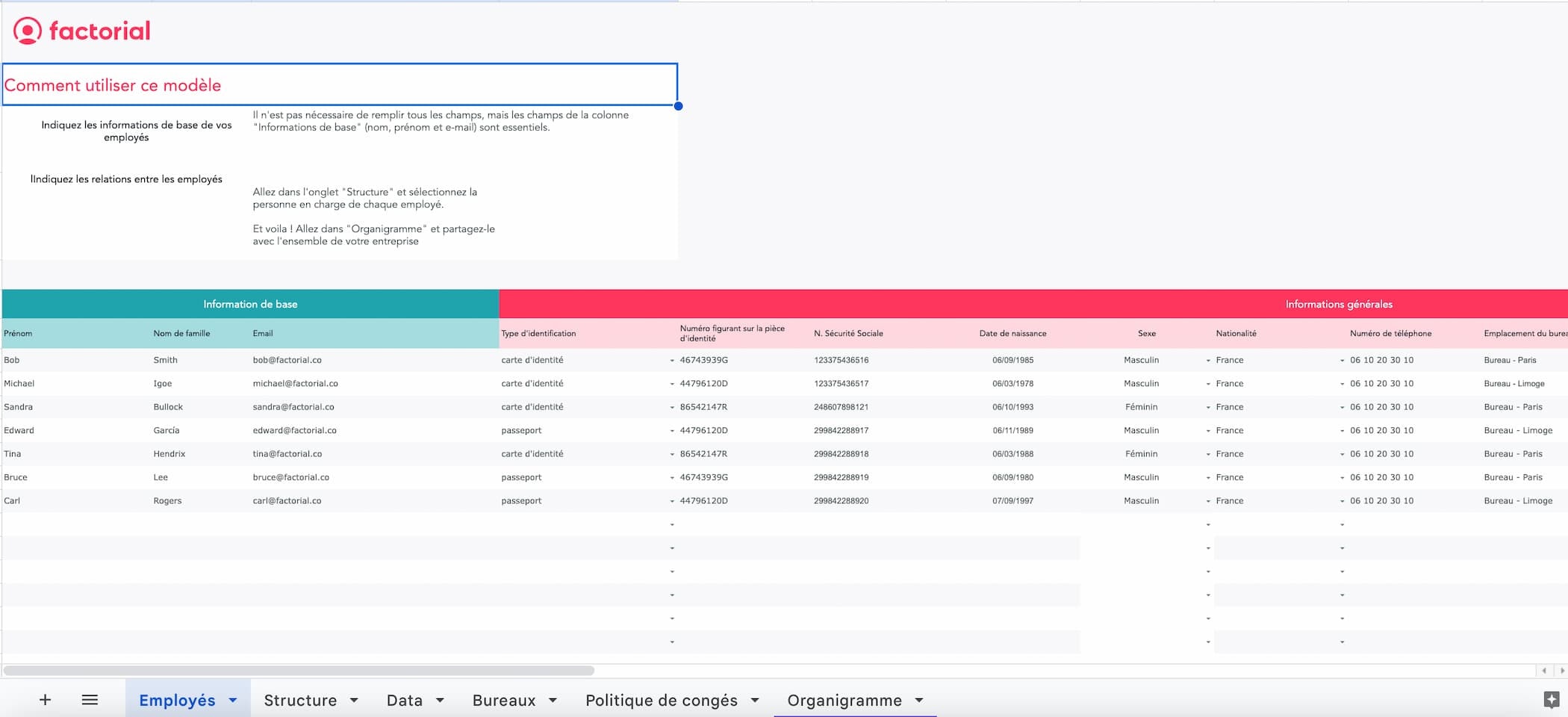This screenshot has width=1568, height=717.
Task: Click the add sheet plus icon
Action: [x=45, y=700]
